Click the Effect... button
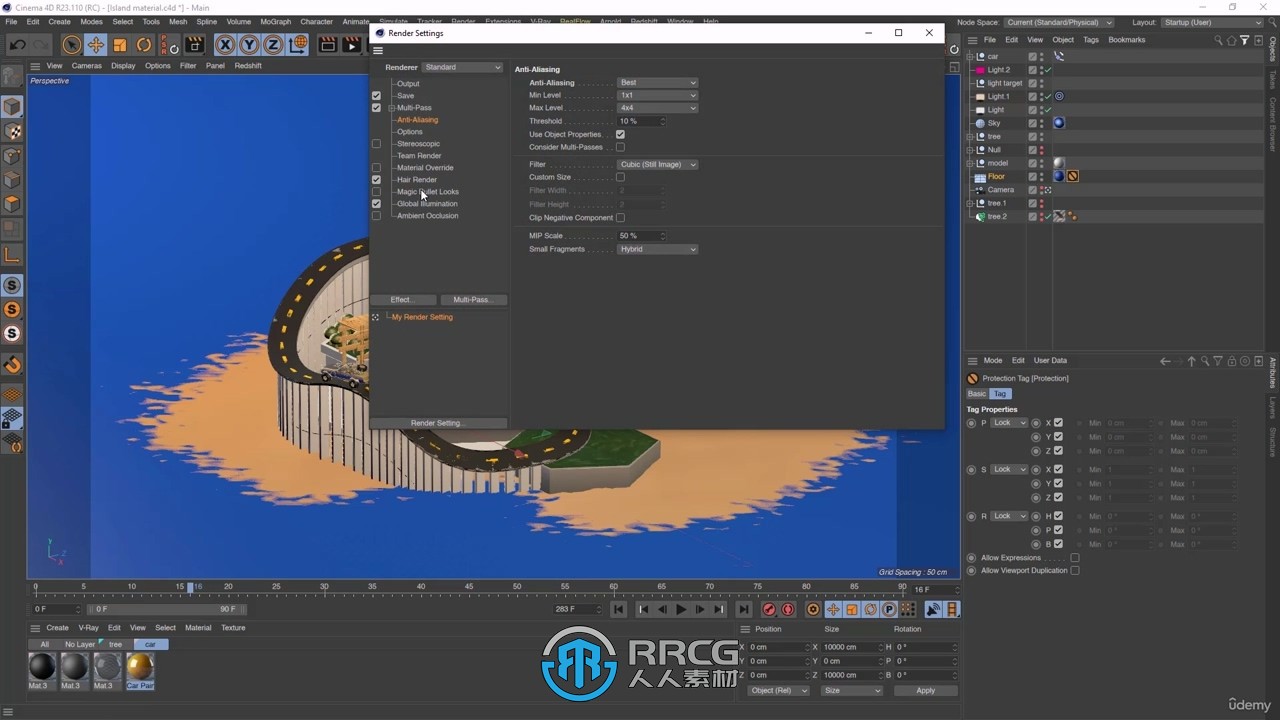Screen dimensions: 1280x720 point(403,300)
